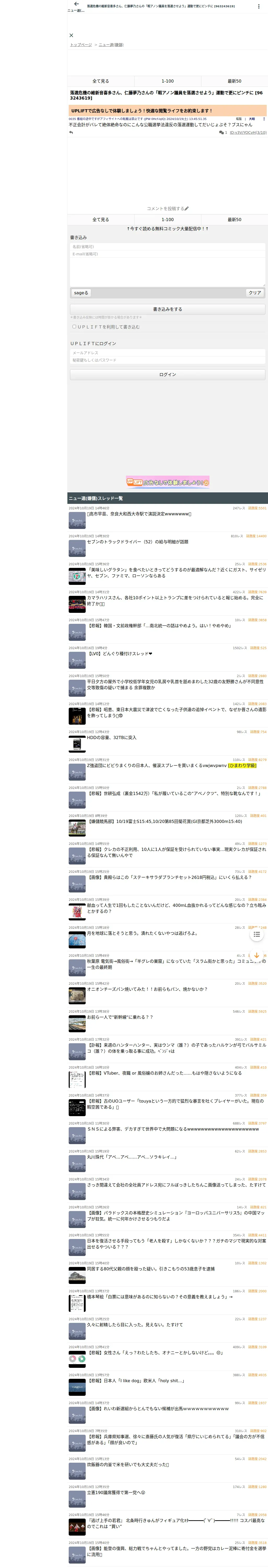268x1568 pixels.
Task: Close the overlay with the X icon
Action: pyautogui.click(x=71, y=35)
